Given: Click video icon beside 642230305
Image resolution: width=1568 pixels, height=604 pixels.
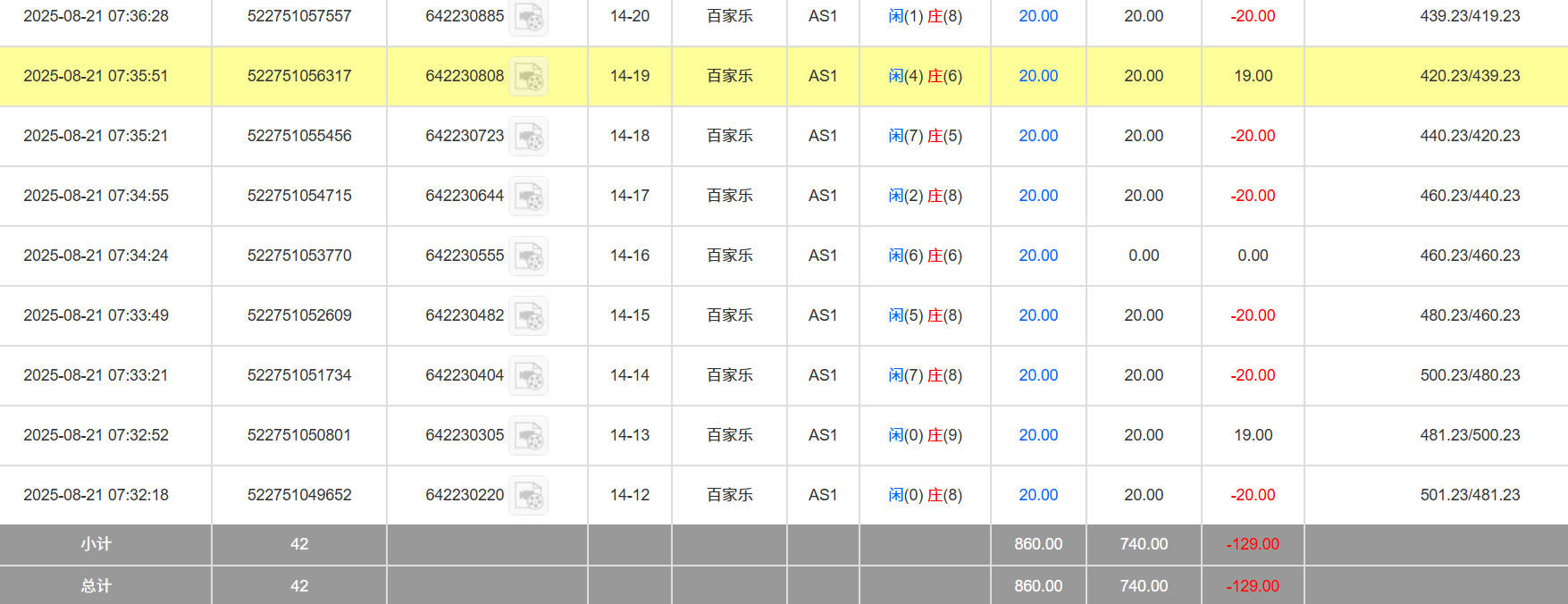Looking at the screenshot, I should coord(529,436).
